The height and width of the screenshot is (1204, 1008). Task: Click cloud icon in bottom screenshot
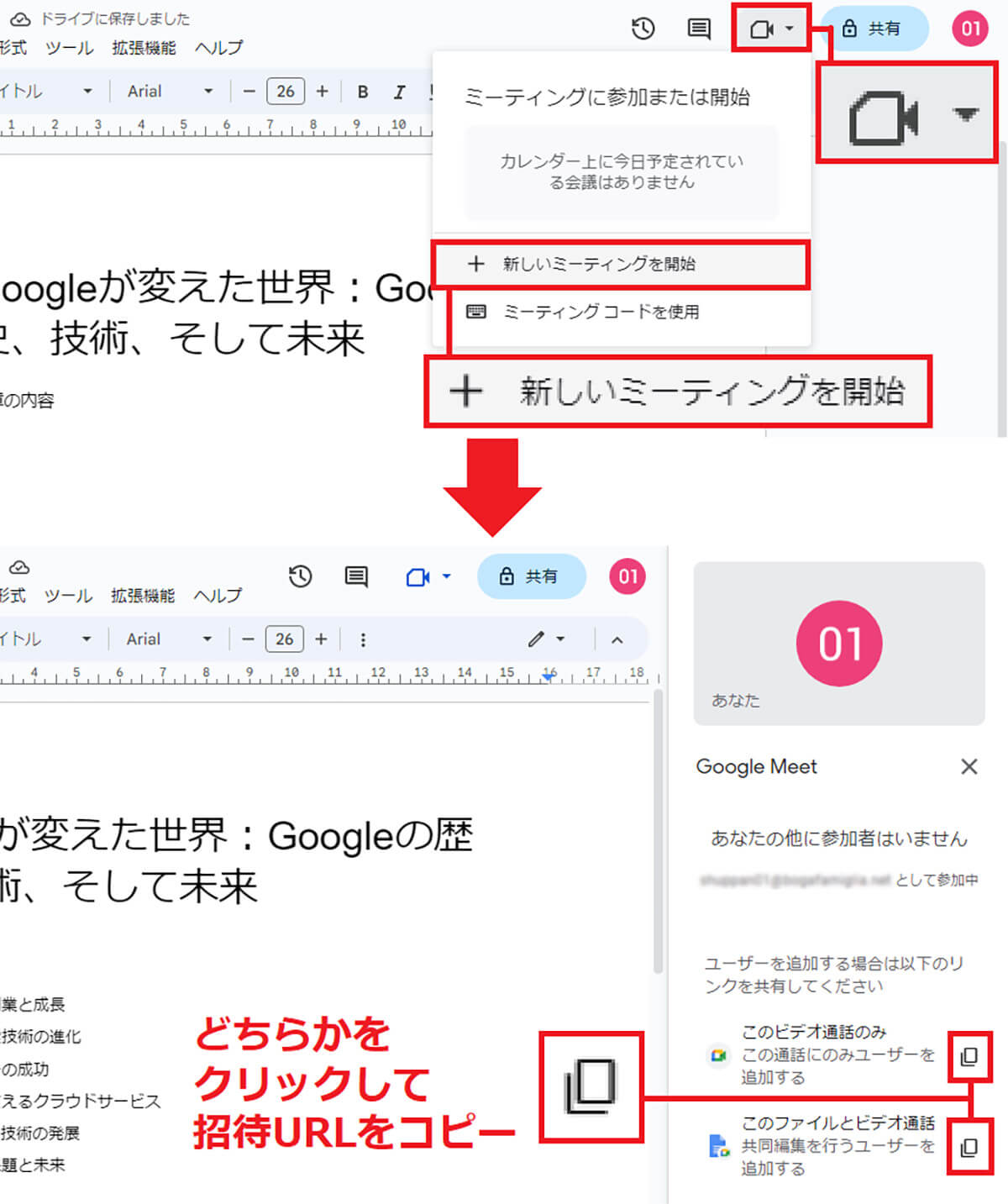(19, 567)
